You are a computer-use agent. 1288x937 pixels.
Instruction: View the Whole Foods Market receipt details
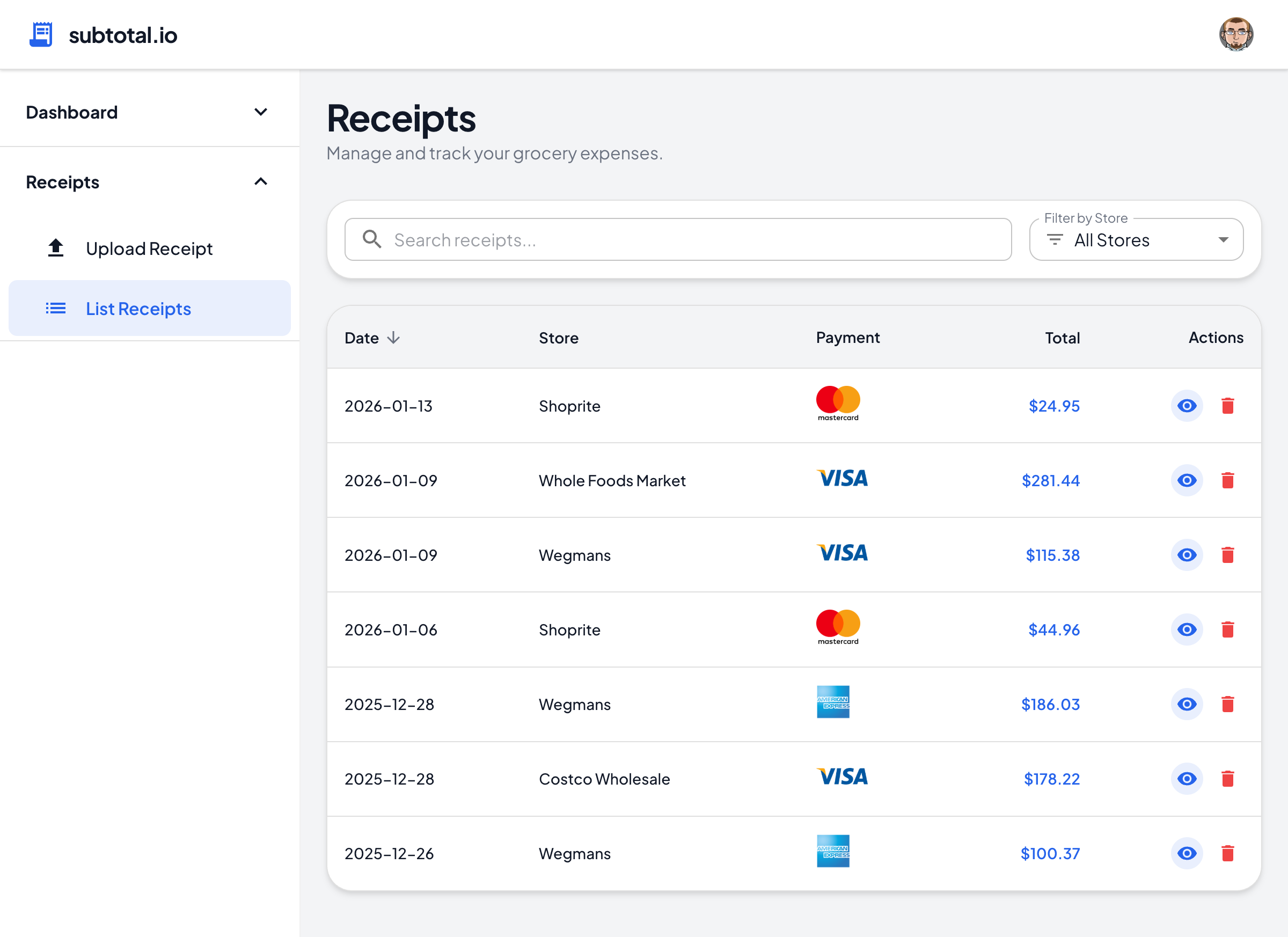coord(1187,480)
